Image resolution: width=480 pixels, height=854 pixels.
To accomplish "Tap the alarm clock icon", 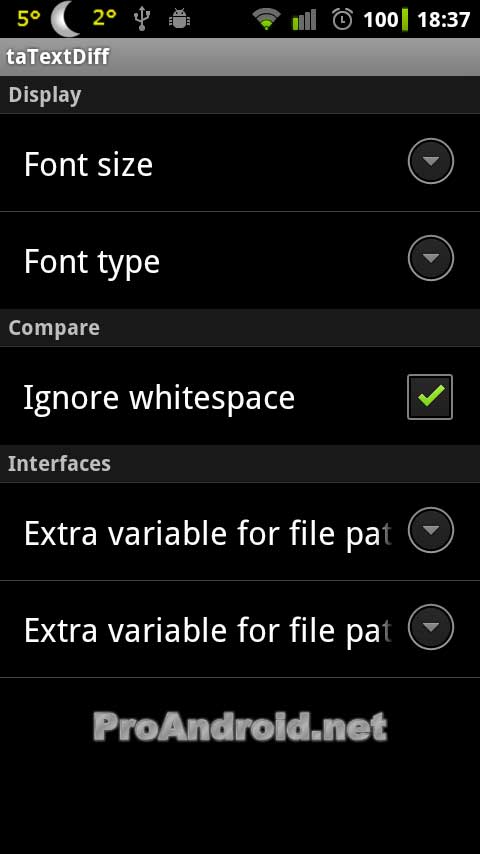I will (342, 20).
